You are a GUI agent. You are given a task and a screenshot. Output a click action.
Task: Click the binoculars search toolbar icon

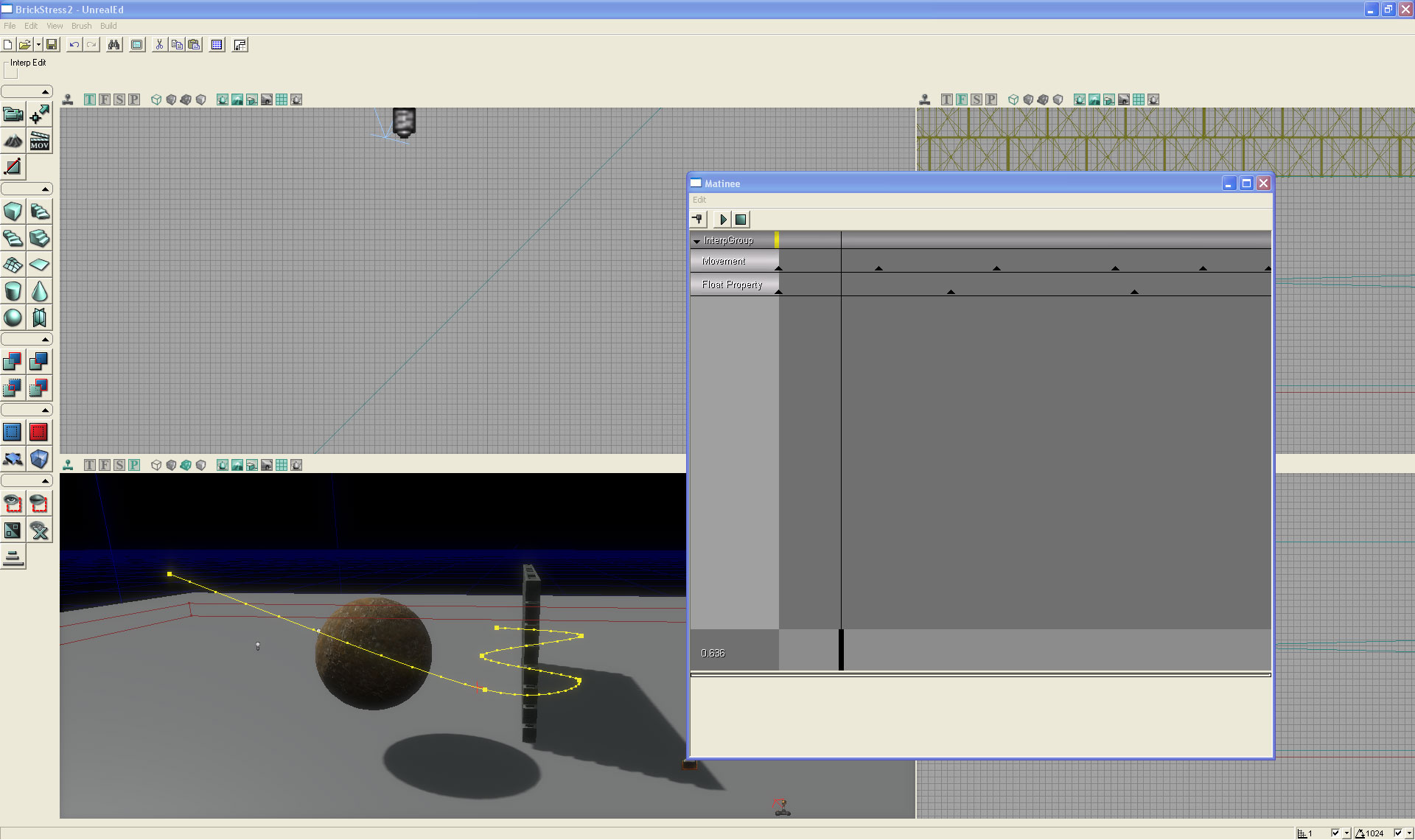point(113,45)
